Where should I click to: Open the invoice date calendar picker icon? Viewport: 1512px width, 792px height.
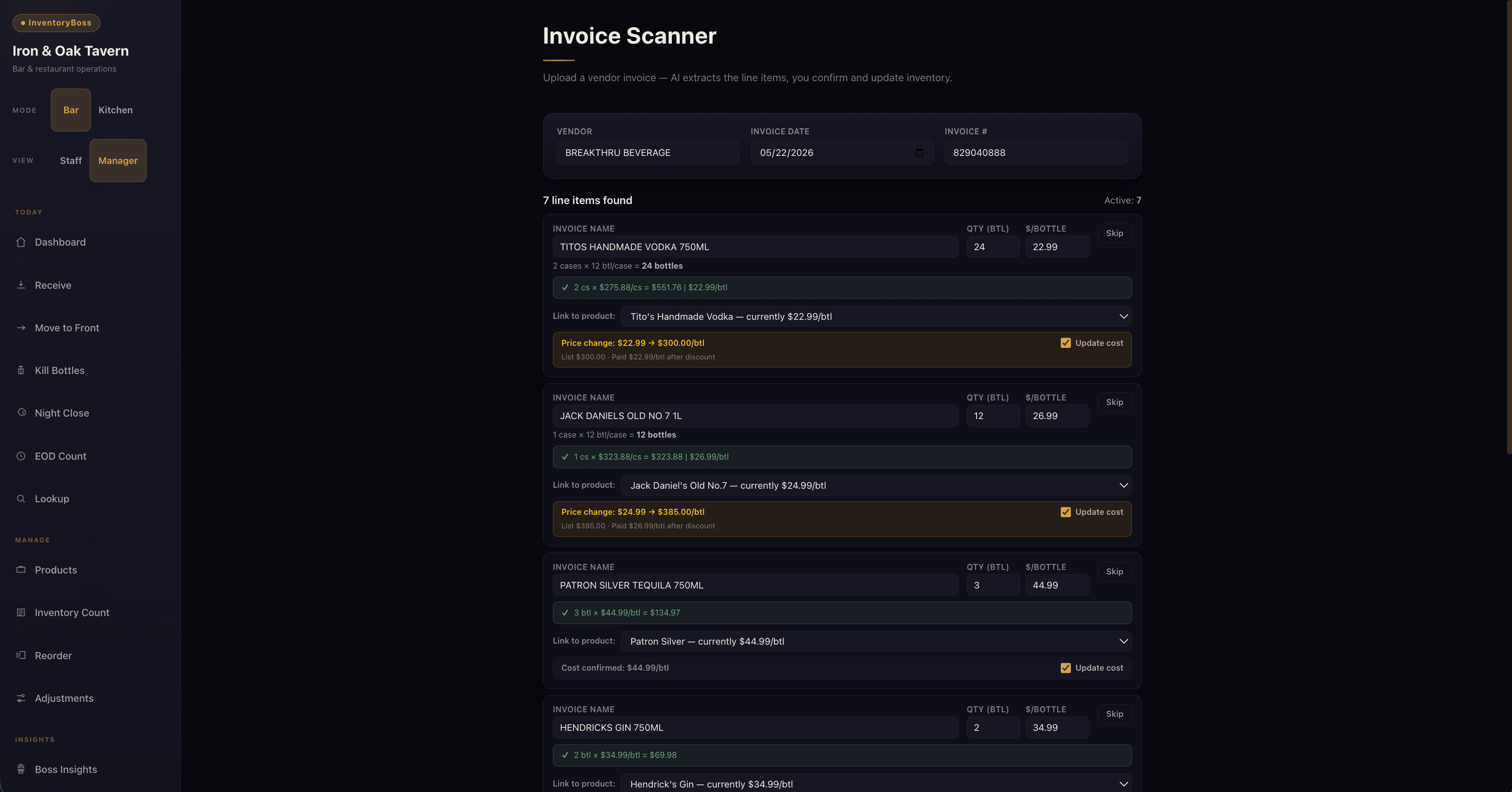pos(919,153)
